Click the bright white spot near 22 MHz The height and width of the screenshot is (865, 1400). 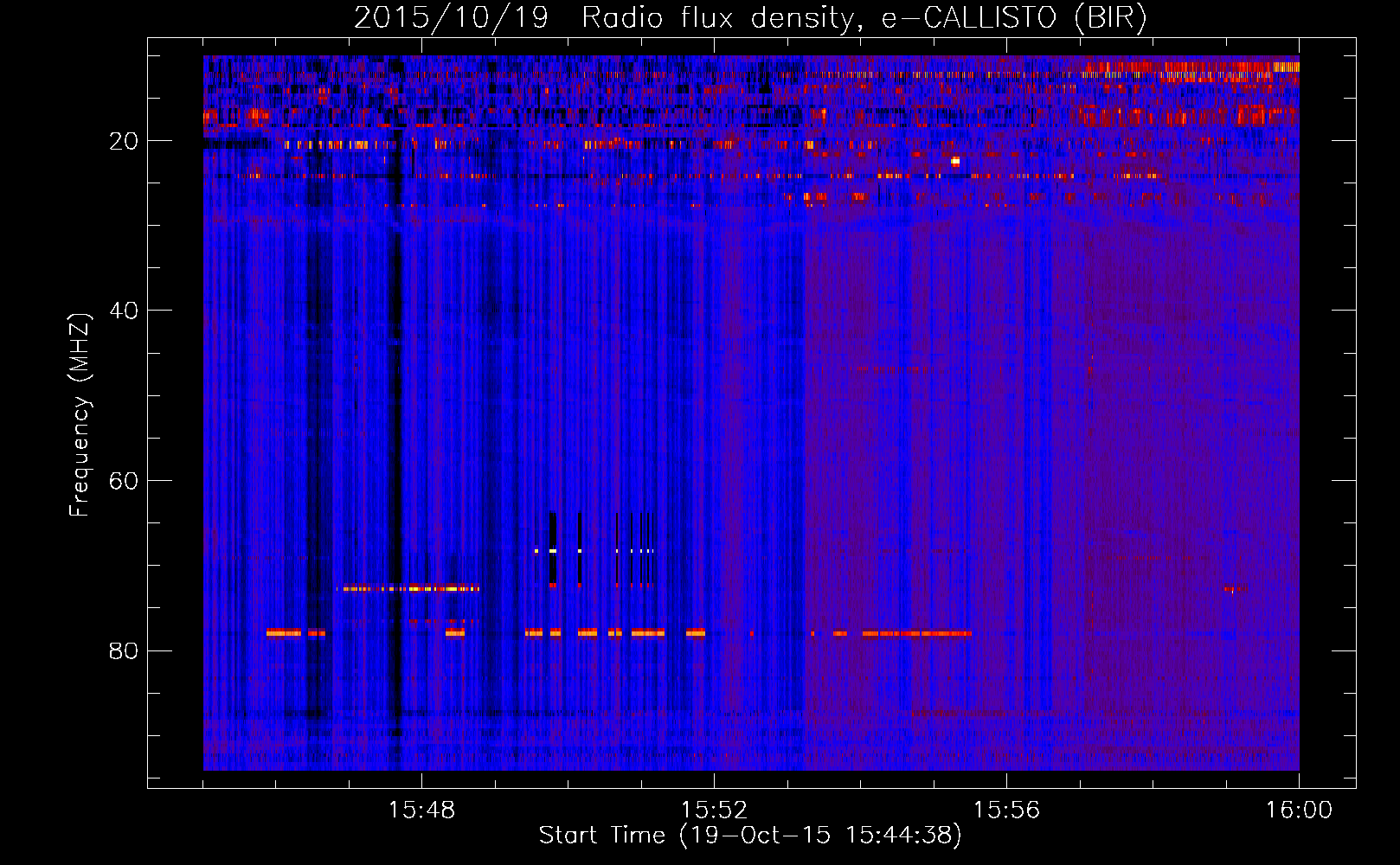[955, 161]
